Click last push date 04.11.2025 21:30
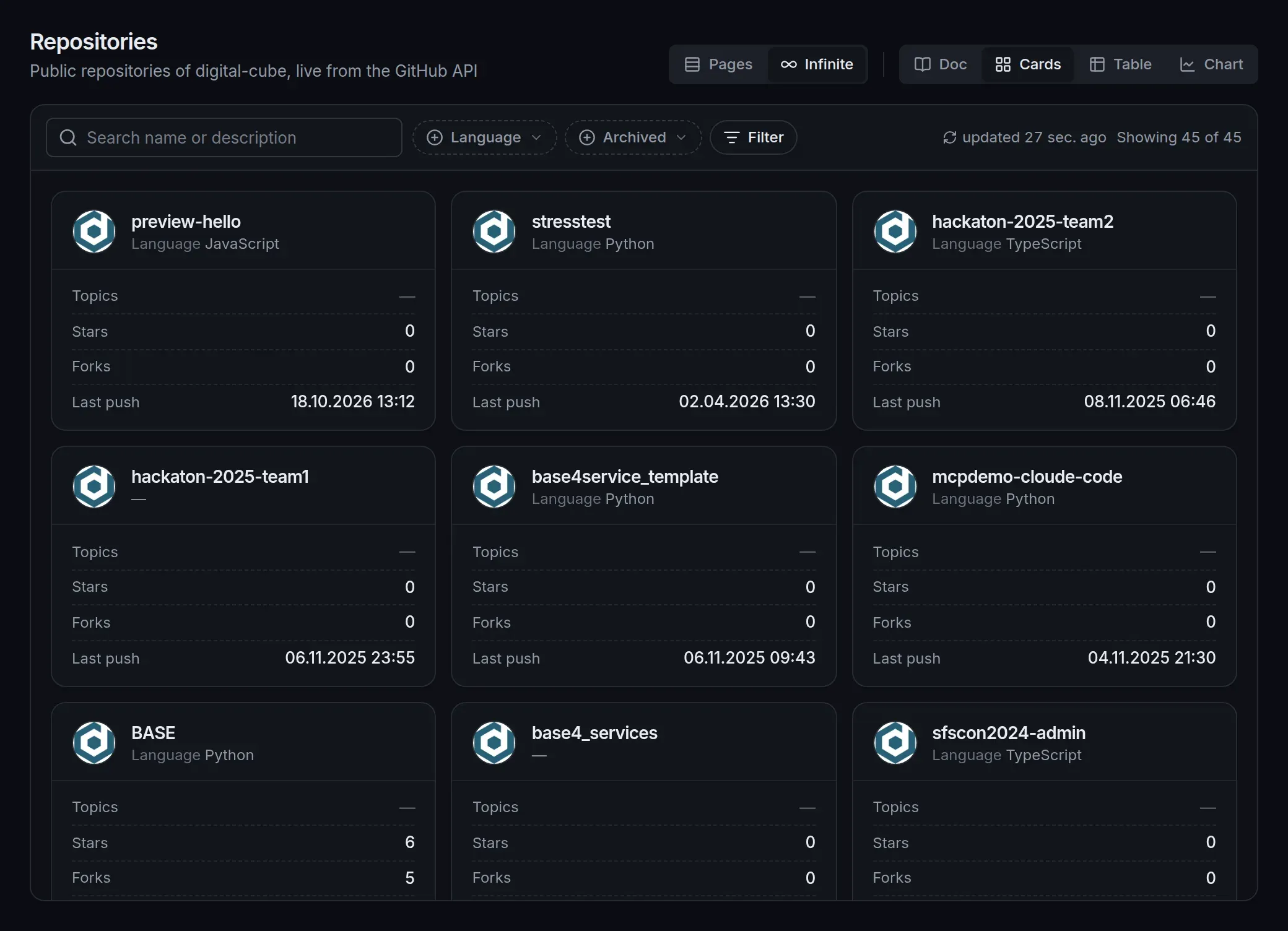This screenshot has width=1288, height=931. coord(1152,657)
